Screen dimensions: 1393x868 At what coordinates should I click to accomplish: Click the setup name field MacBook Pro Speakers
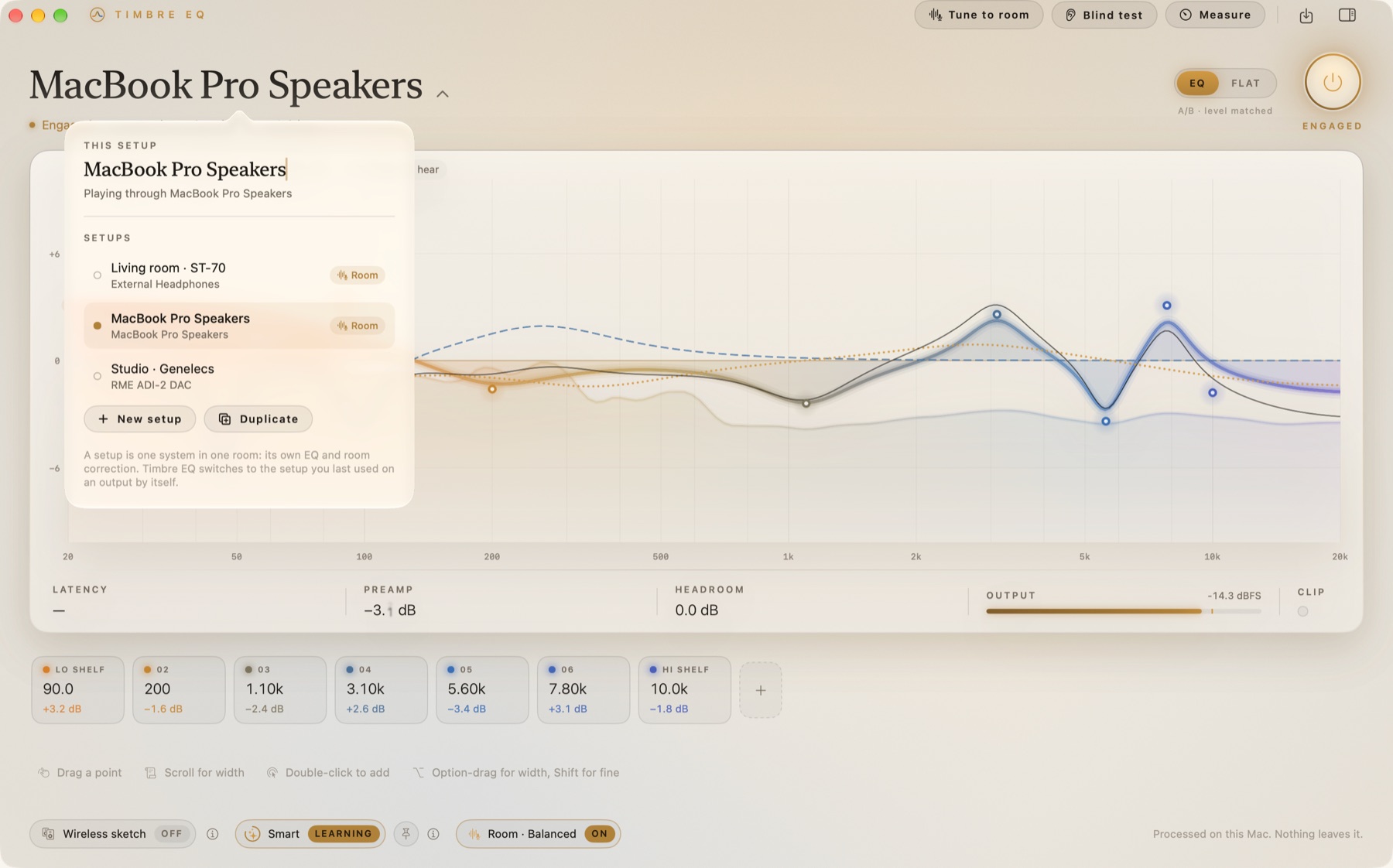coord(238,169)
